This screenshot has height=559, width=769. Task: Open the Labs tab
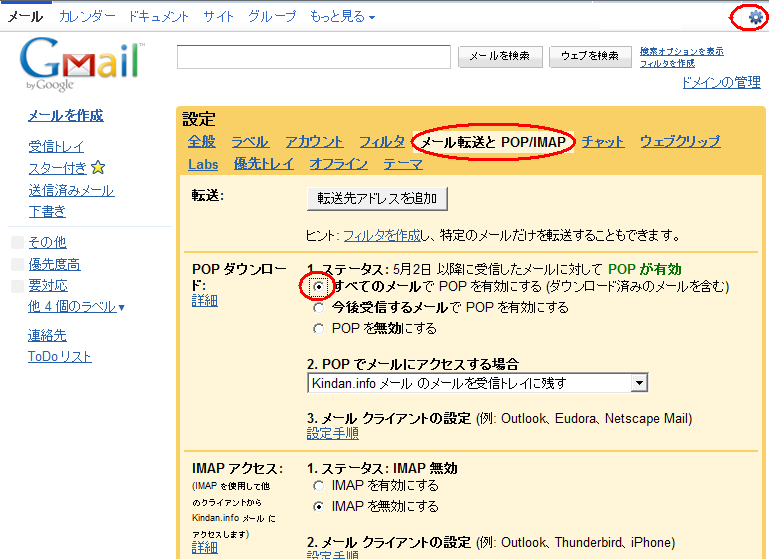[x=203, y=164]
